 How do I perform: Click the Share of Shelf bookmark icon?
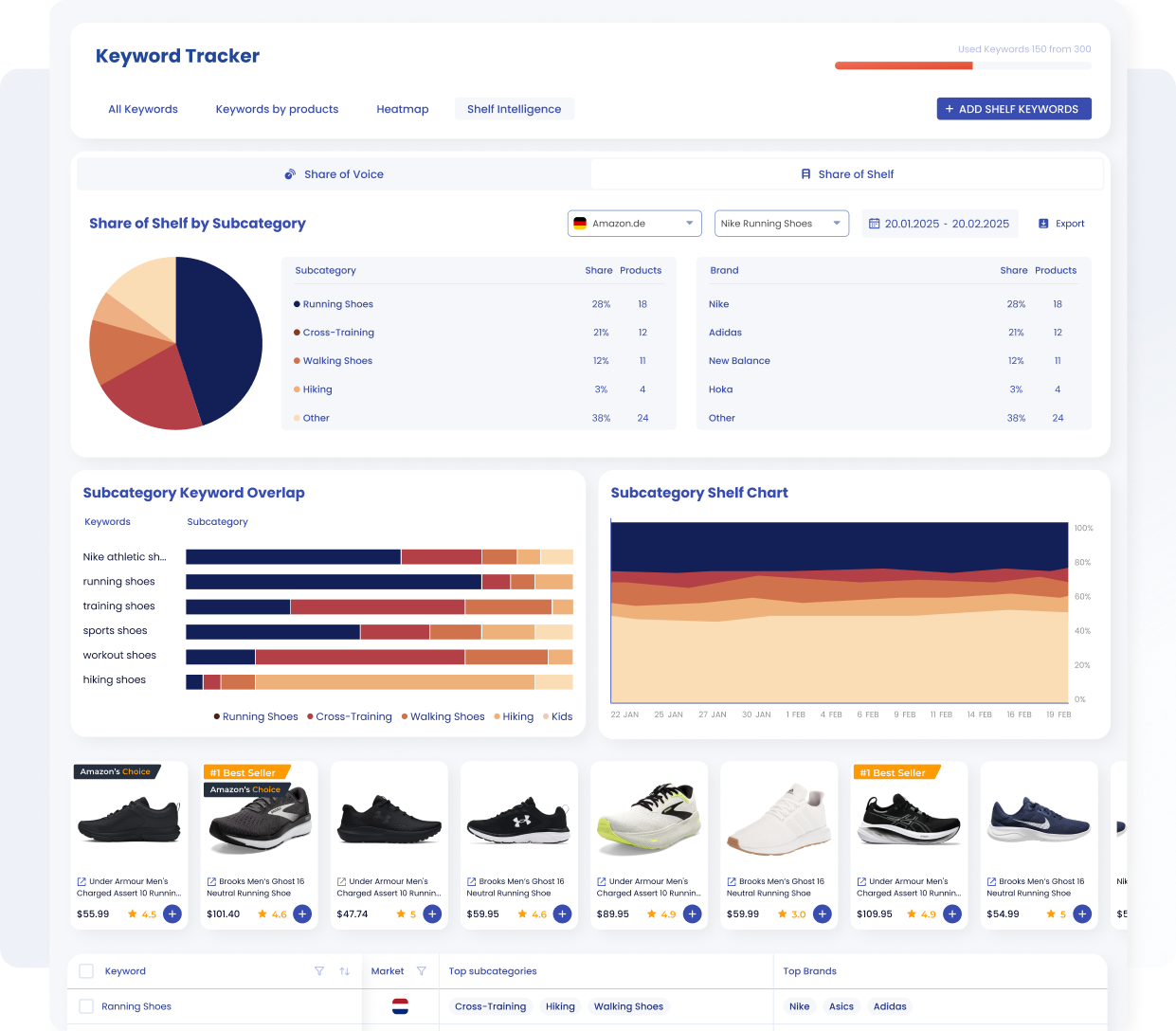(x=805, y=173)
